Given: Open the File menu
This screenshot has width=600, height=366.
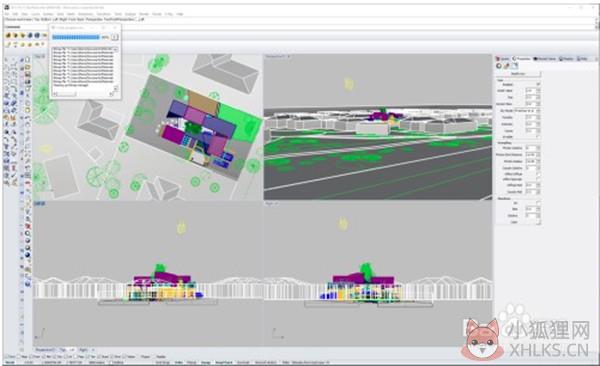Looking at the screenshot, I should click(7, 14).
